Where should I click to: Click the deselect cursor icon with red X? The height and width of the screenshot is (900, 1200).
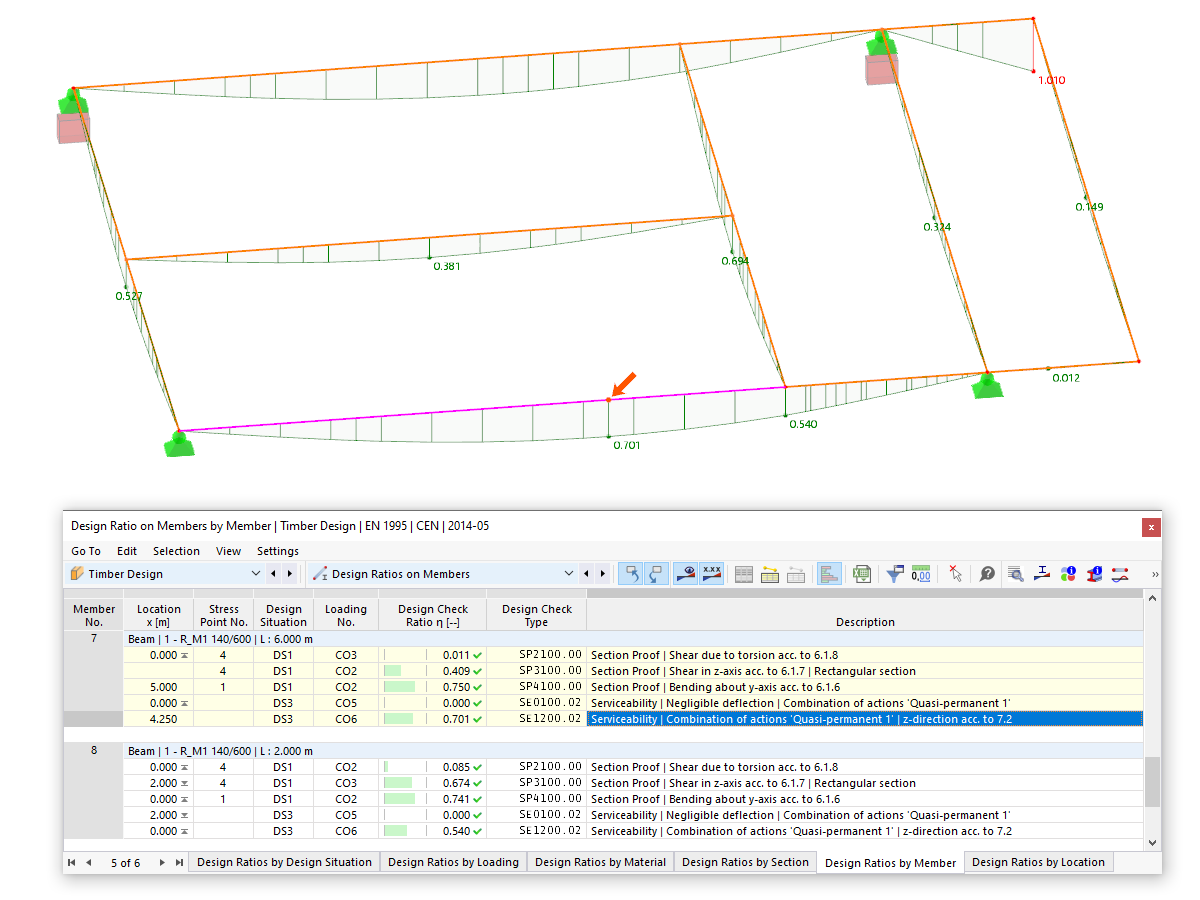pyautogui.click(x=956, y=573)
